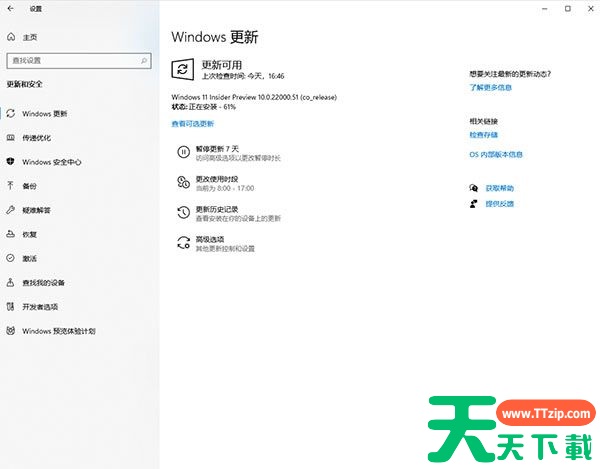Open the 查看可选更新 link

pos(192,124)
